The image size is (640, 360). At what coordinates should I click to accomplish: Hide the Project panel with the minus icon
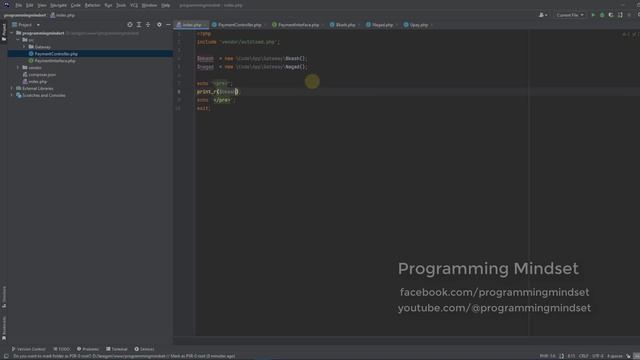point(168,25)
